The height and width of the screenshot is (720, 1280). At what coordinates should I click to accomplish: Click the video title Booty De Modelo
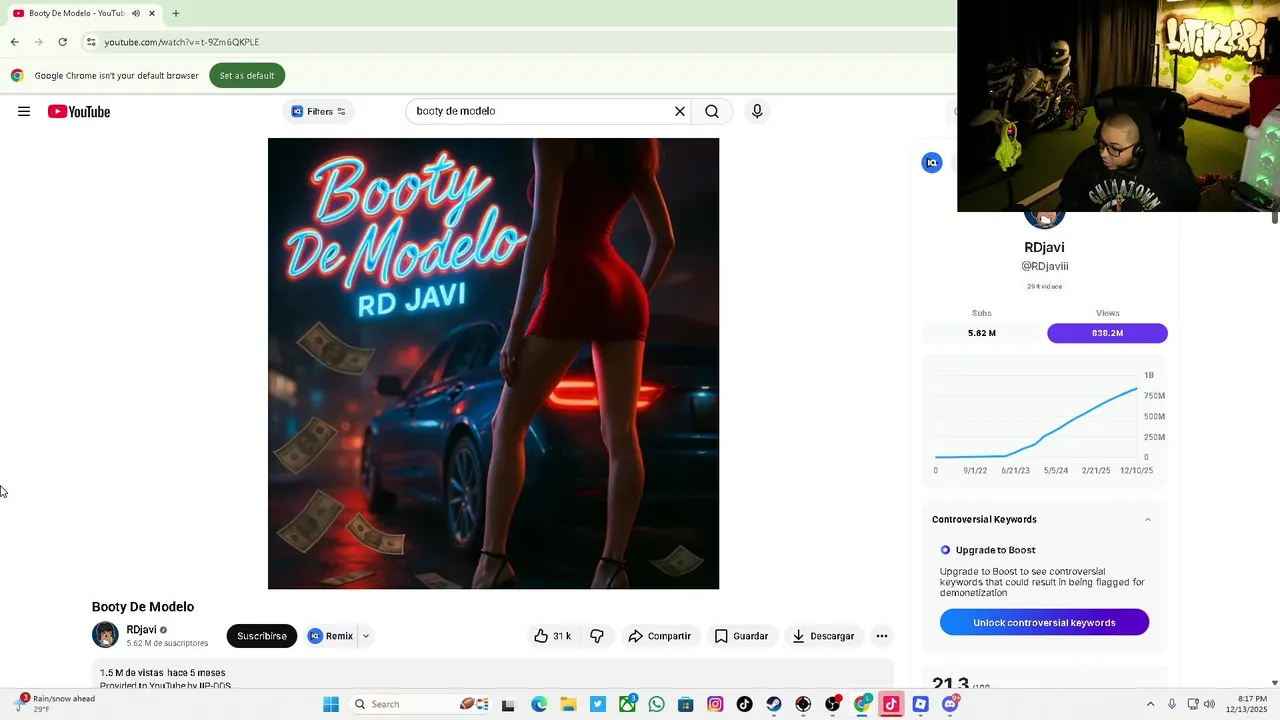(x=143, y=607)
